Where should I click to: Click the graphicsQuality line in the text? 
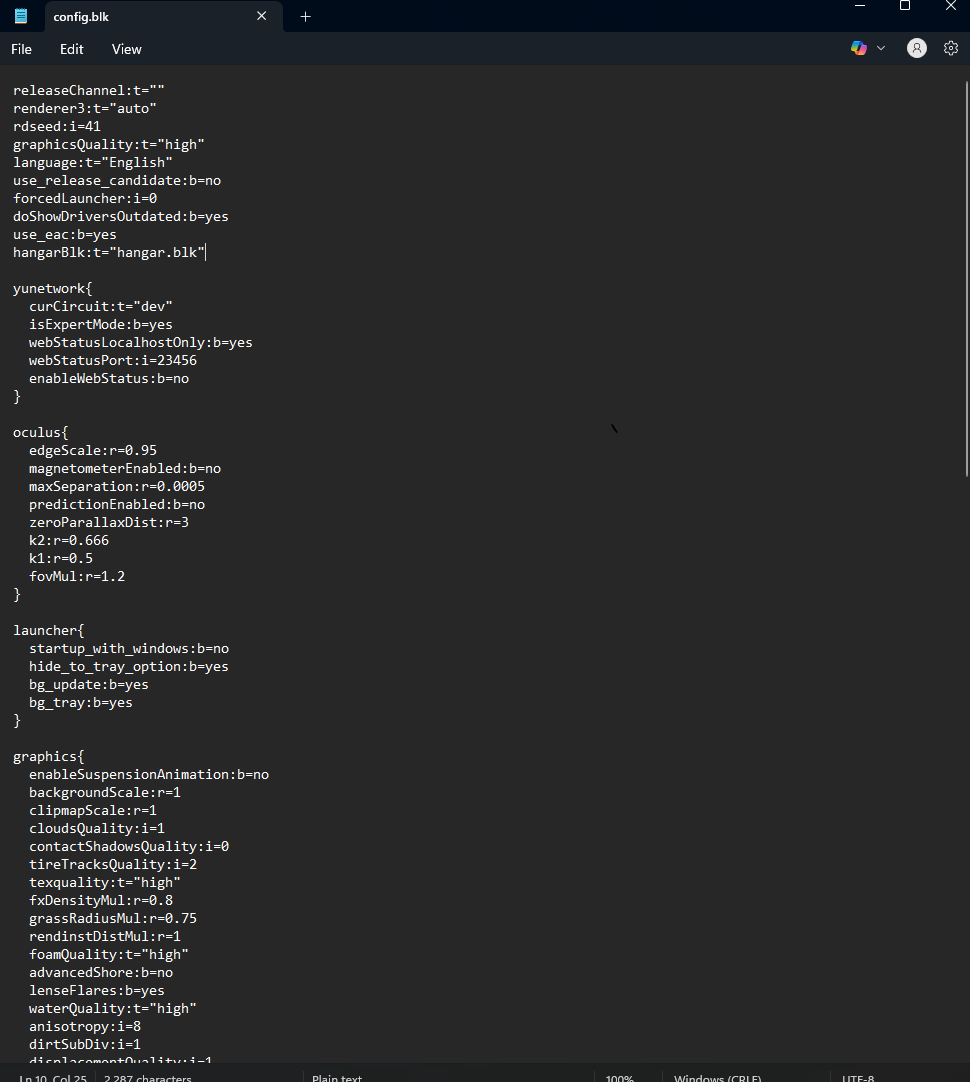(109, 145)
